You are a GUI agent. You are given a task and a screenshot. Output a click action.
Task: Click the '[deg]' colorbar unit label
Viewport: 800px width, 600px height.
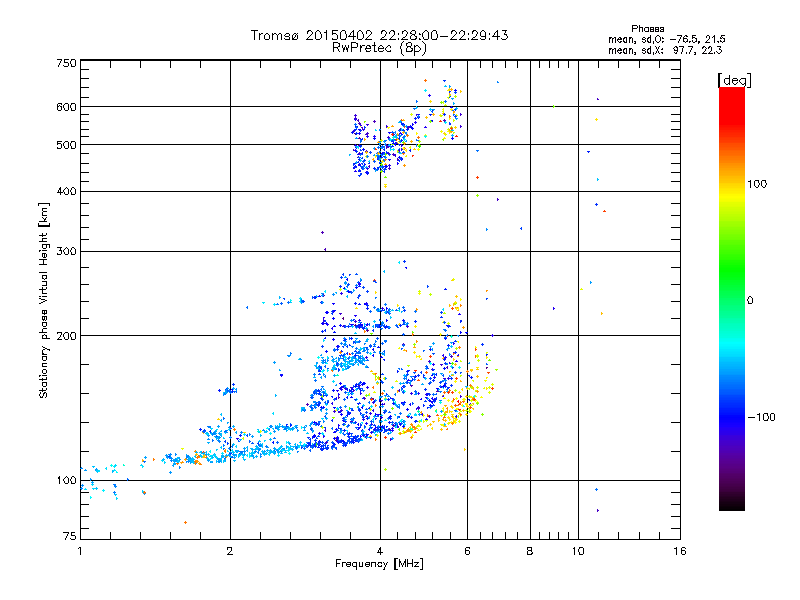click(734, 80)
